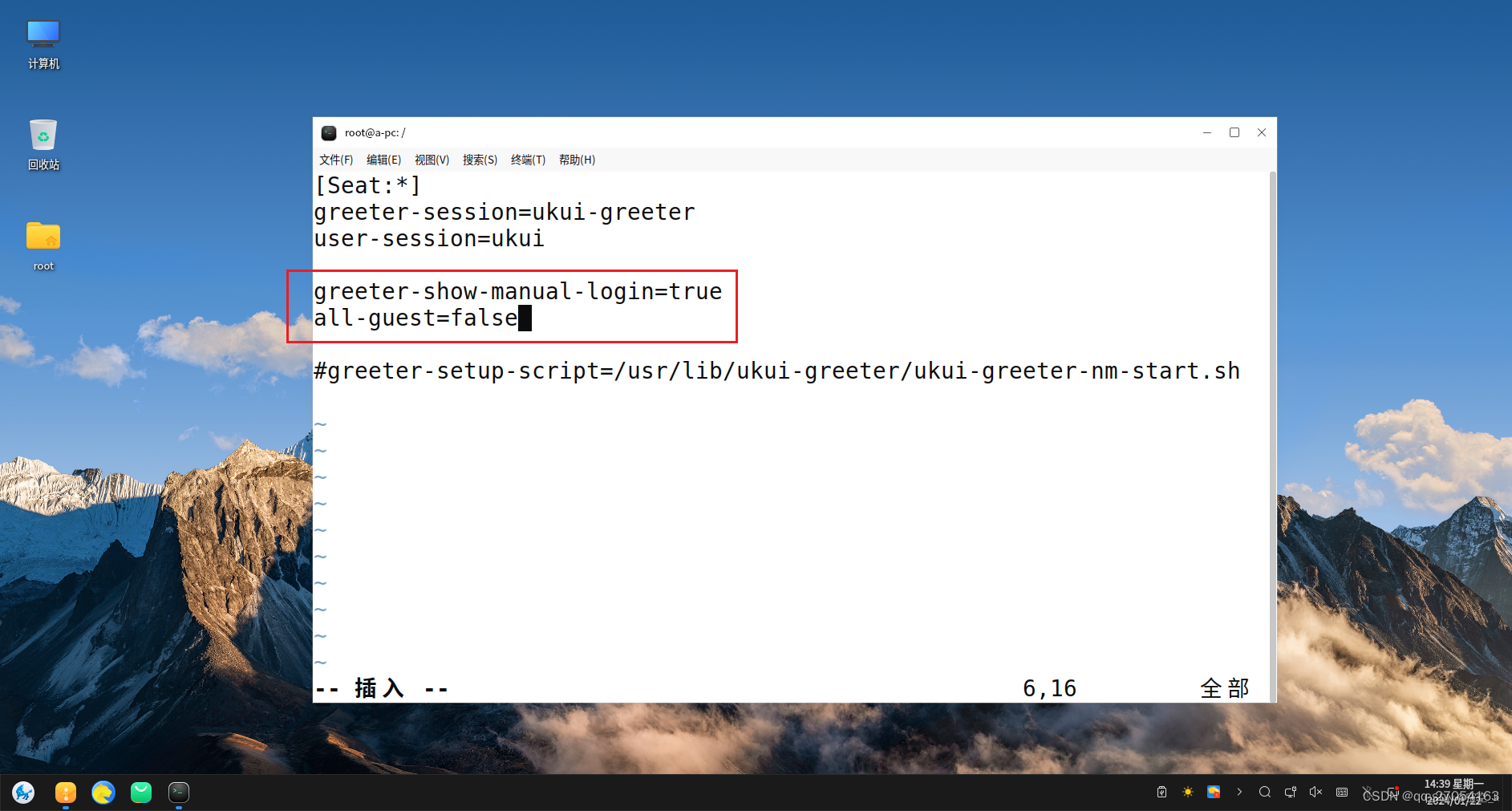The height and width of the screenshot is (811, 1512).
Task: Open the 帮助(H) menu
Action: pyautogui.click(x=577, y=160)
